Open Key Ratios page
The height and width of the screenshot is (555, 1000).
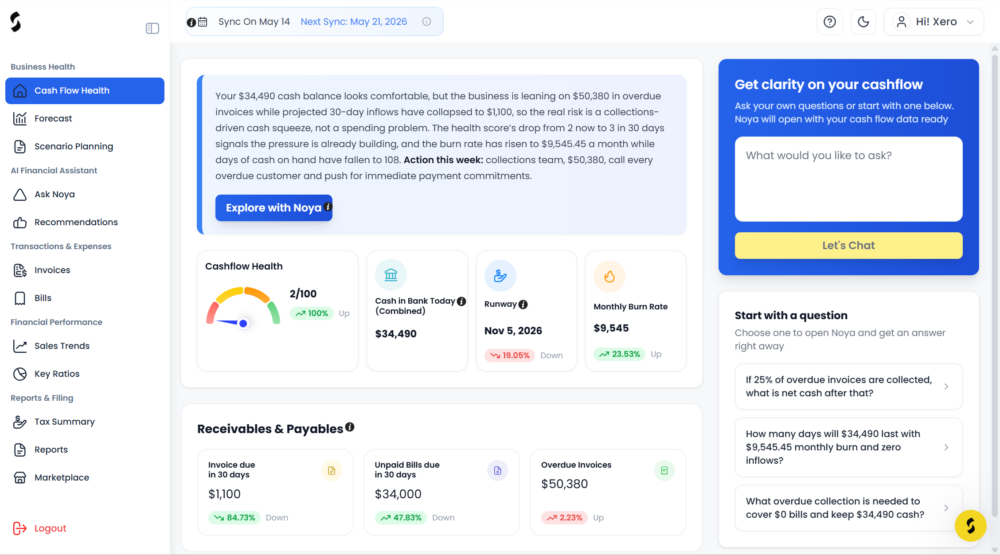pyautogui.click(x=85, y=374)
